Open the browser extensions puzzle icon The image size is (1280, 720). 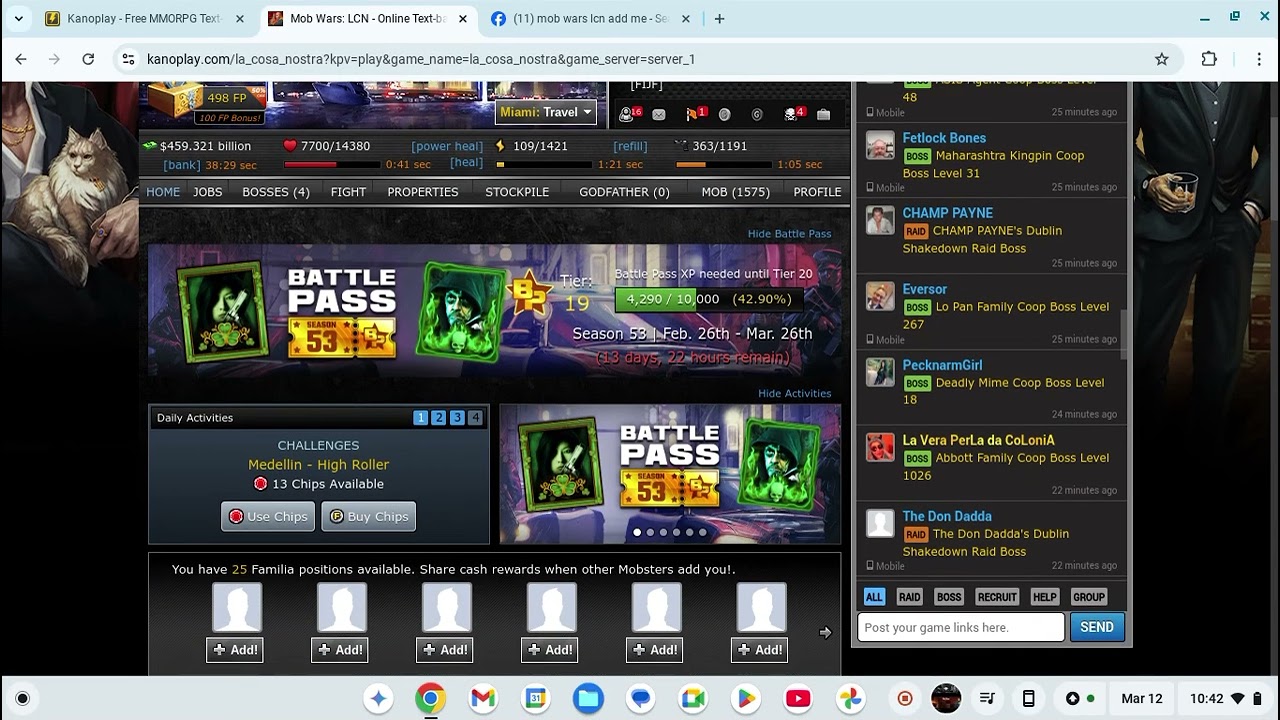click(x=1209, y=59)
